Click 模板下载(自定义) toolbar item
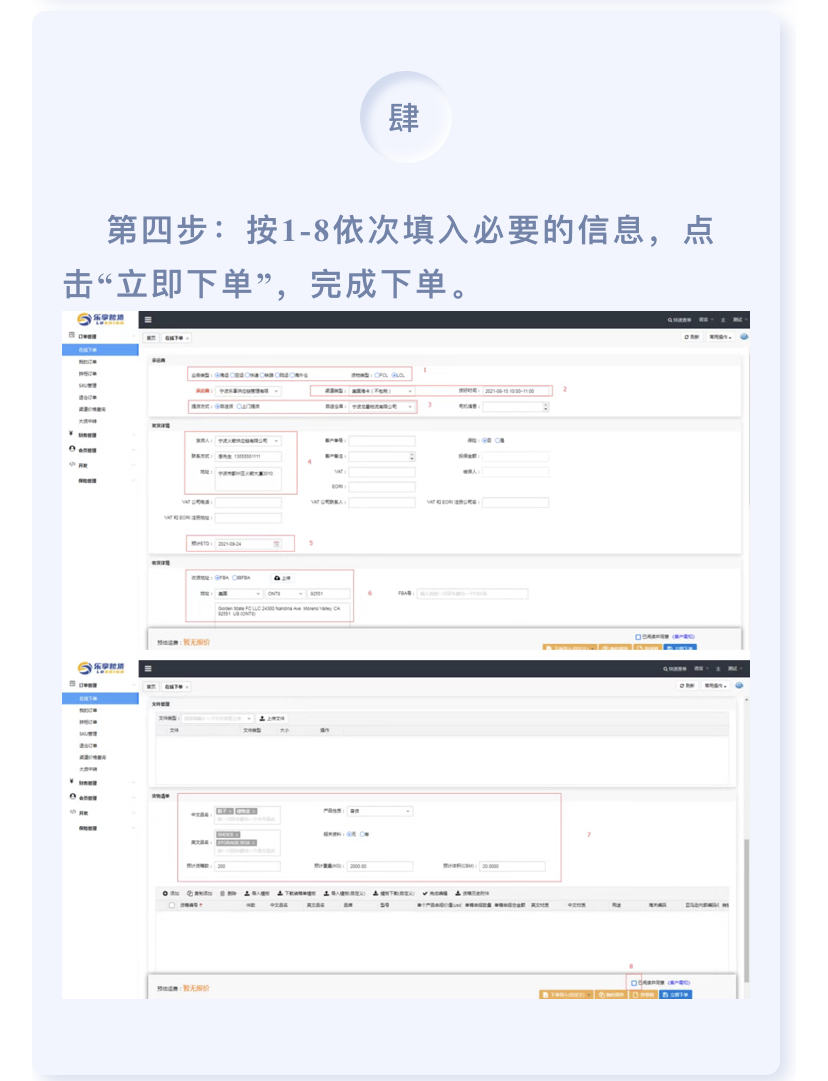 point(394,893)
